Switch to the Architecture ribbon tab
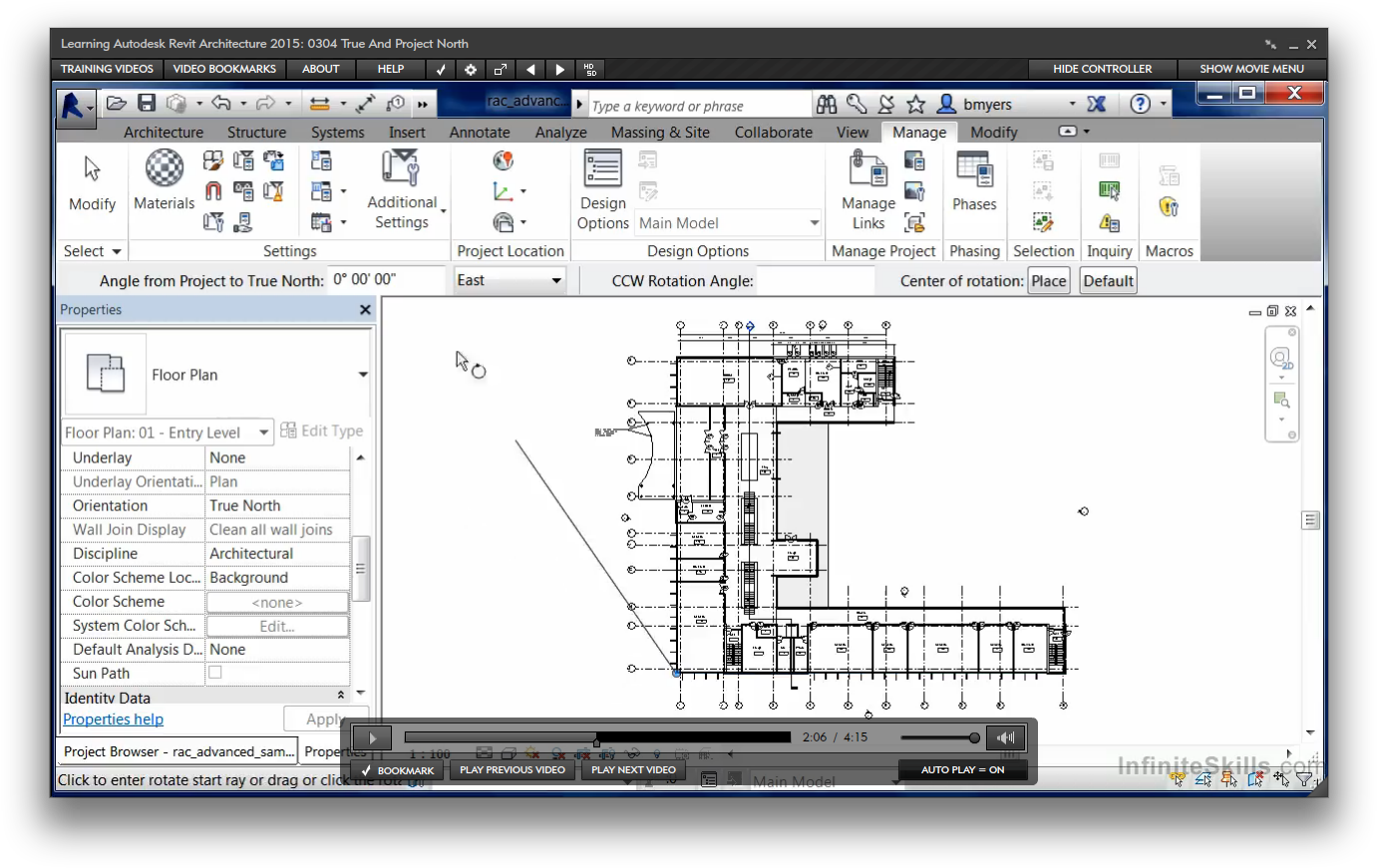 tap(164, 133)
